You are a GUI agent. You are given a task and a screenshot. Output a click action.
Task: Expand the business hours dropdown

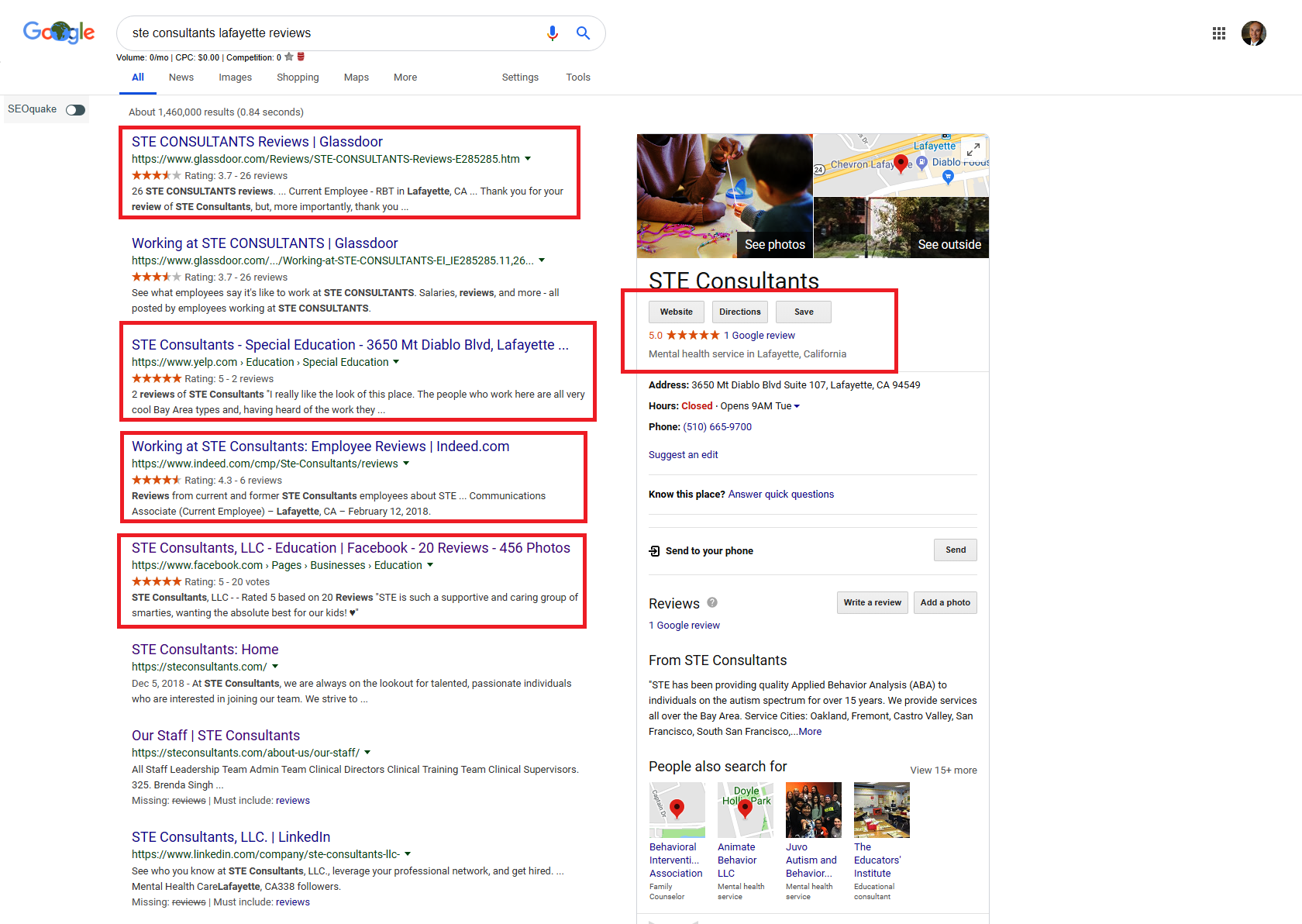(797, 406)
